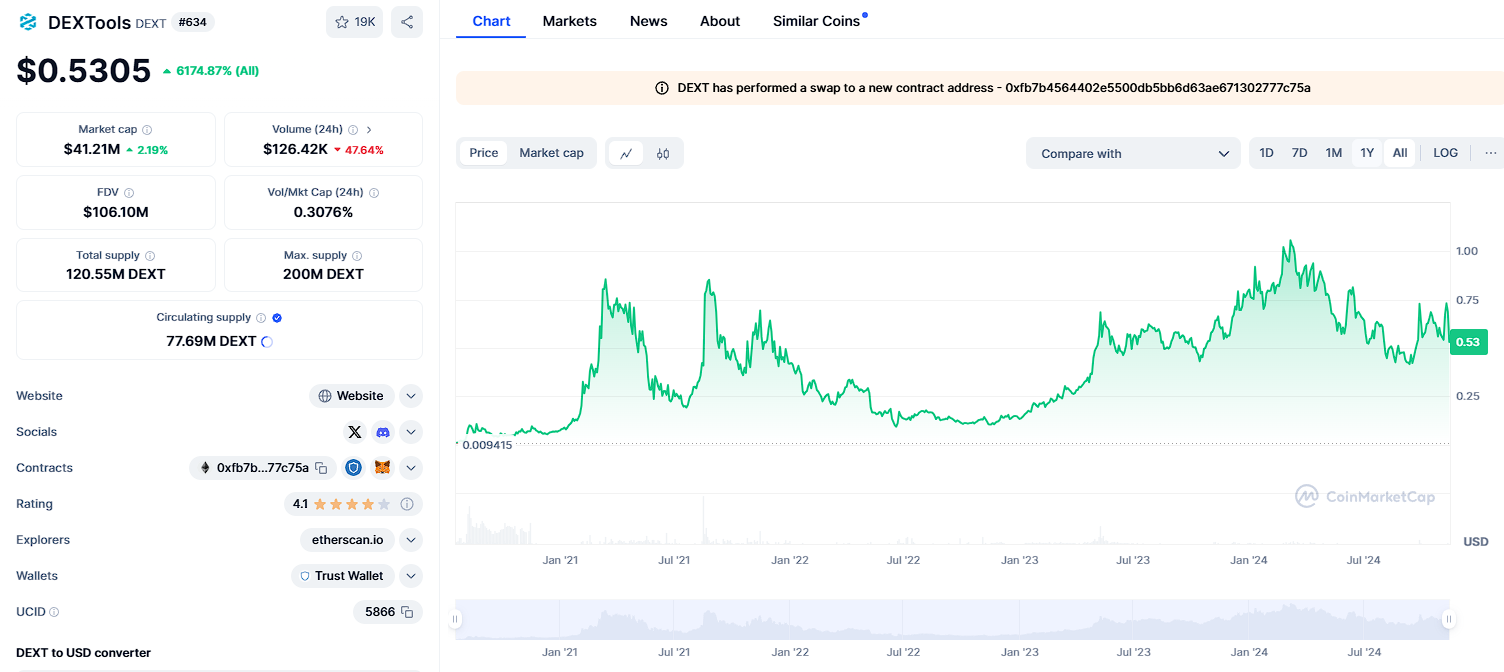Click the verified circulating supply badge
This screenshot has height=672, width=1504.
[277, 318]
